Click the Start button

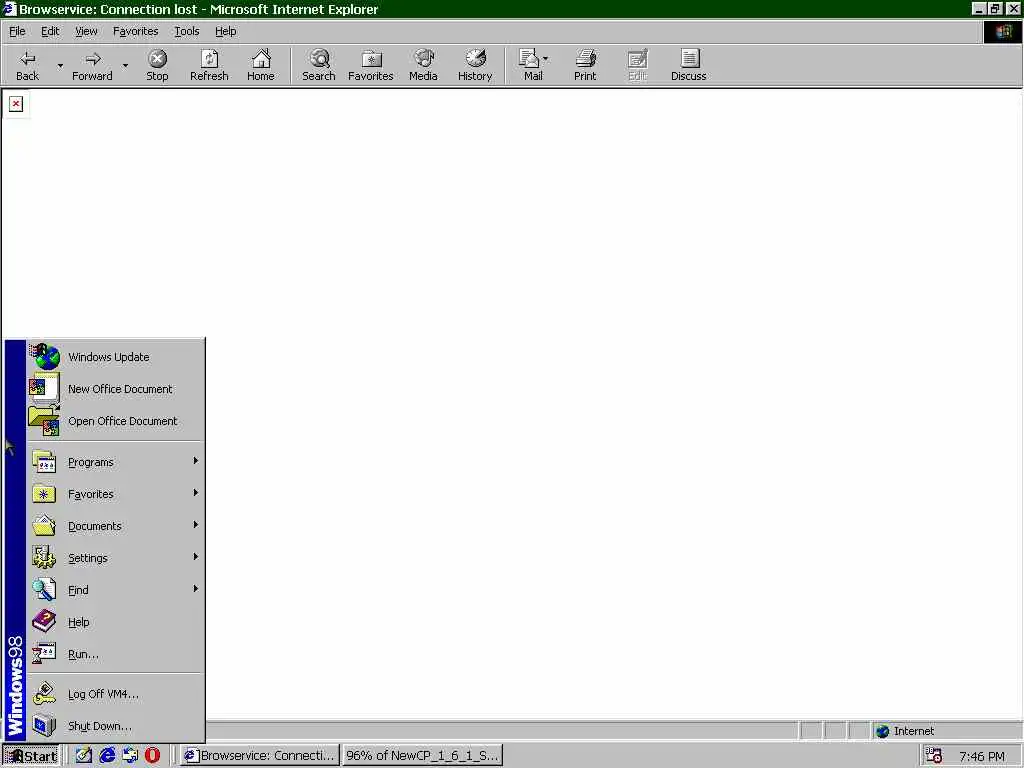pos(31,756)
